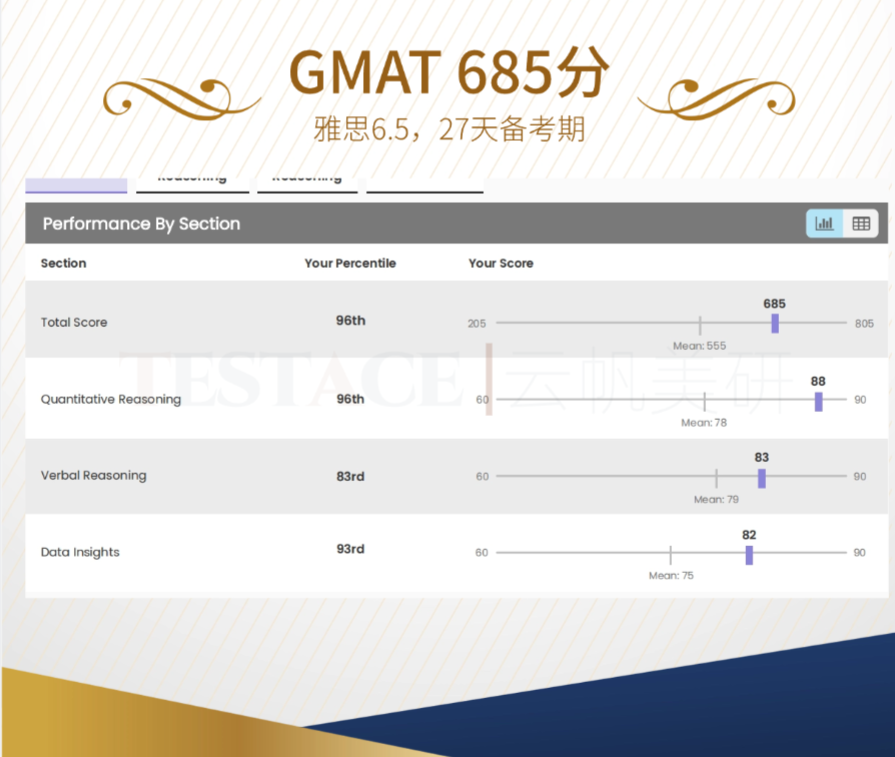Click the Total Score 685 marker

pos(775,323)
